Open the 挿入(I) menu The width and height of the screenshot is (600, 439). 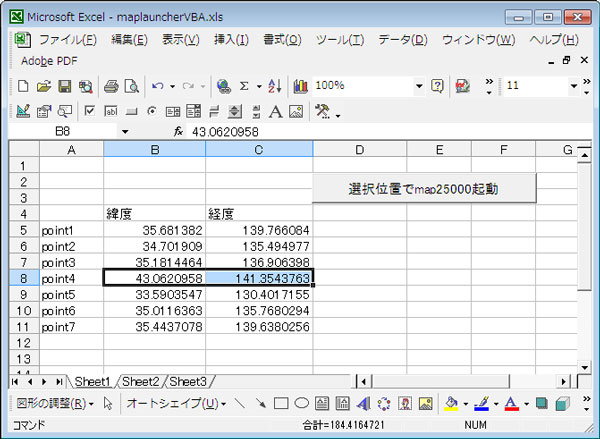(x=231, y=39)
